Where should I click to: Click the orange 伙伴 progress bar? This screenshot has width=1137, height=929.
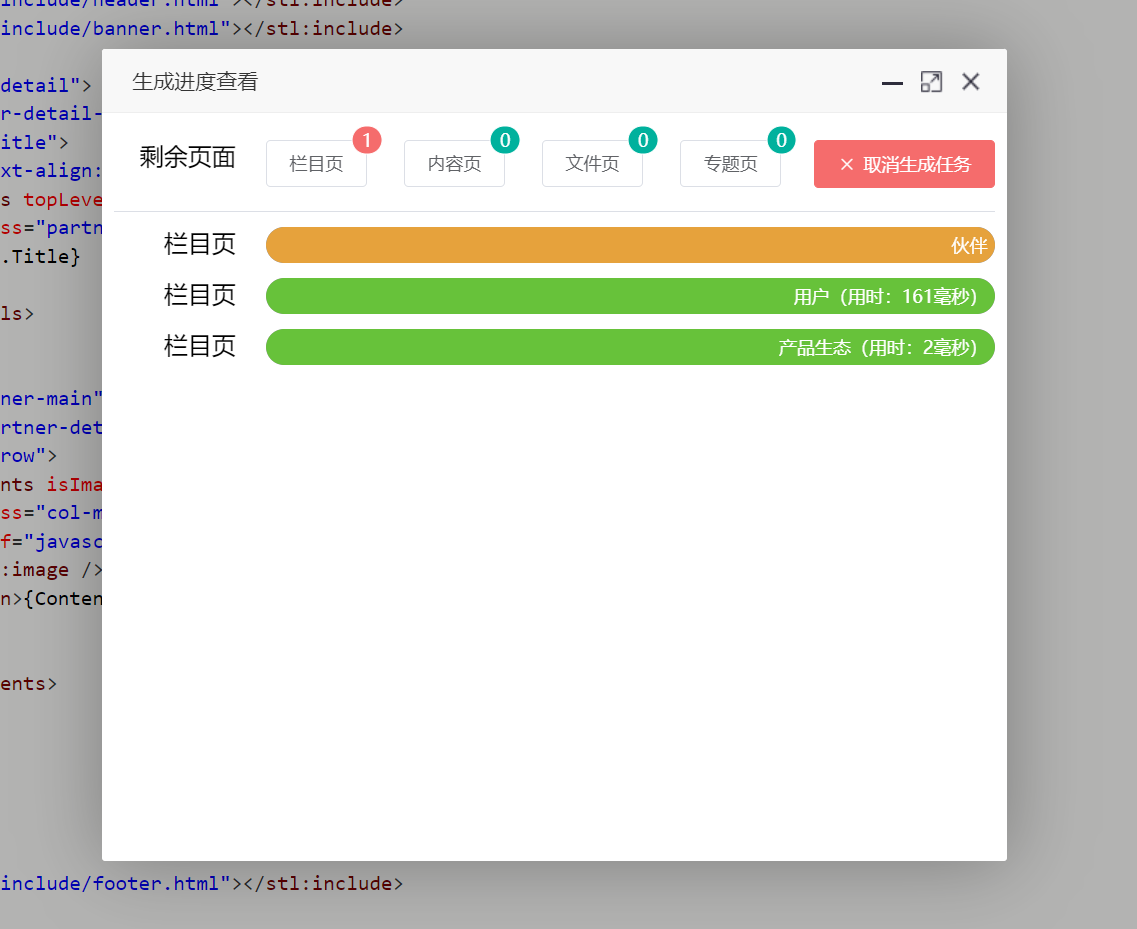(630, 245)
